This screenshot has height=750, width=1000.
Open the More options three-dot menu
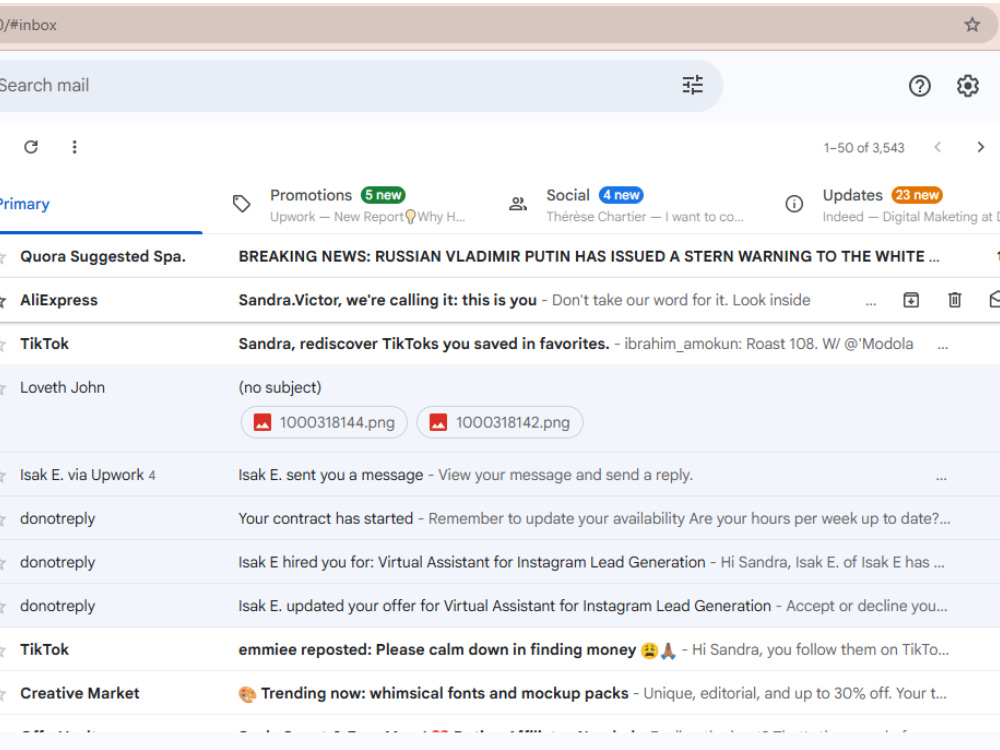(75, 147)
